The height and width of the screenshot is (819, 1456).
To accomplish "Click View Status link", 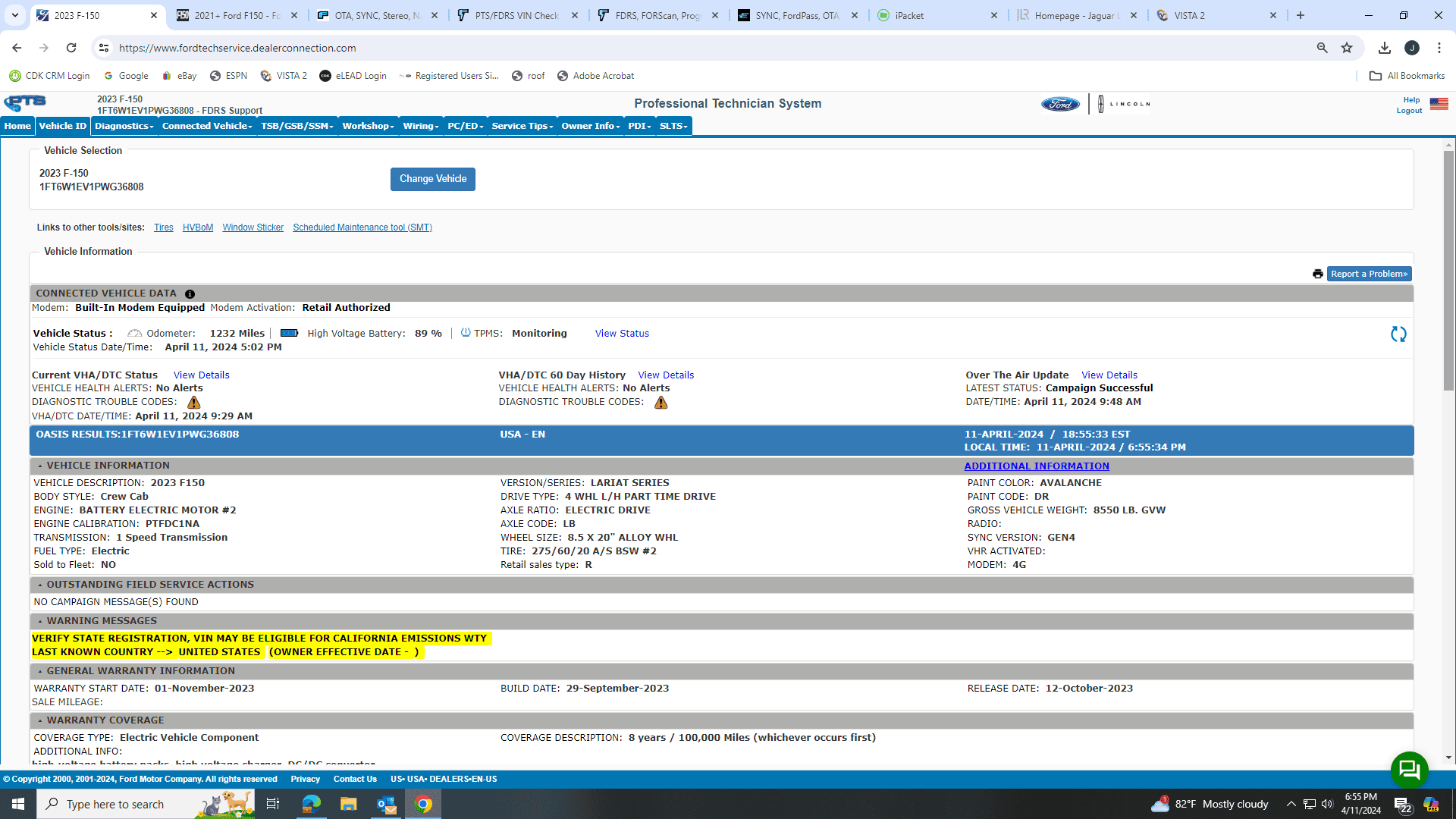I will click(x=622, y=334).
